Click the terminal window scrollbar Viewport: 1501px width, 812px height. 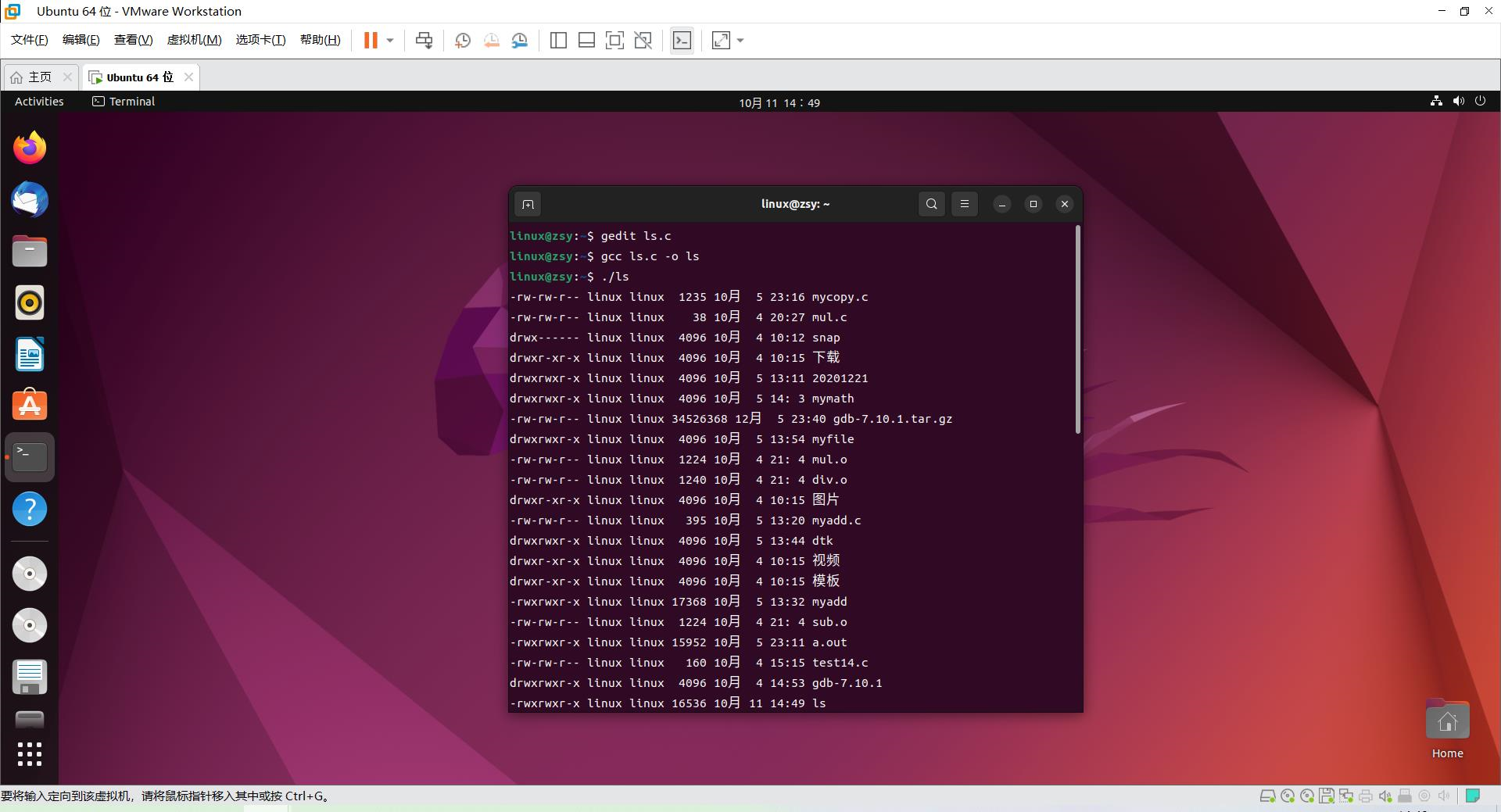1078,329
